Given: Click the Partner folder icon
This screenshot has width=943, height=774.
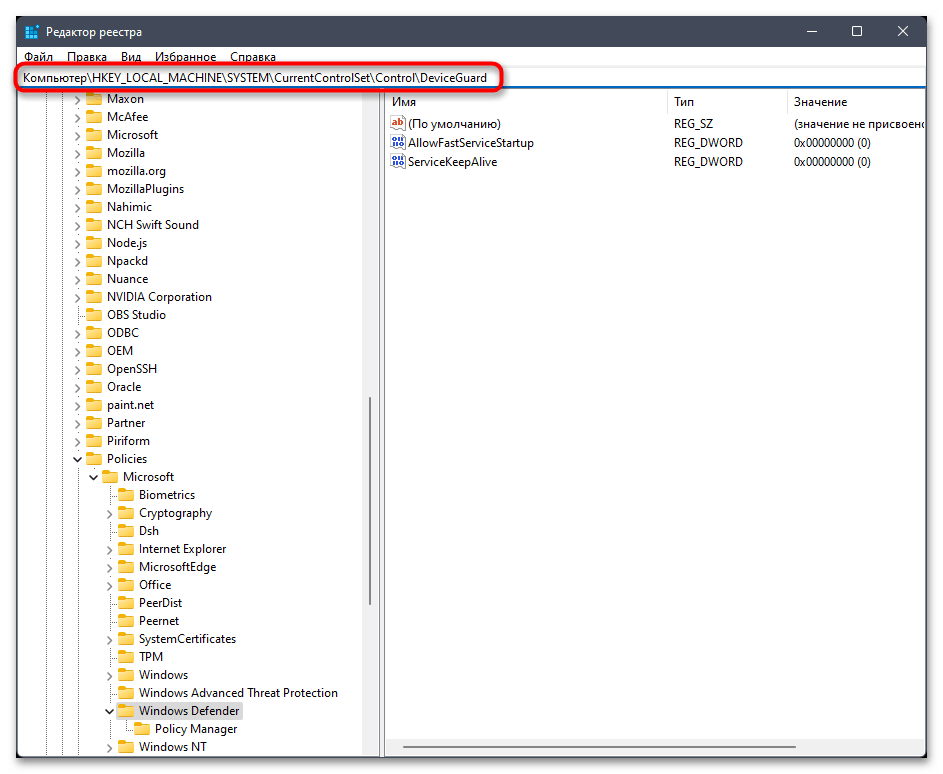Looking at the screenshot, I should coord(94,423).
